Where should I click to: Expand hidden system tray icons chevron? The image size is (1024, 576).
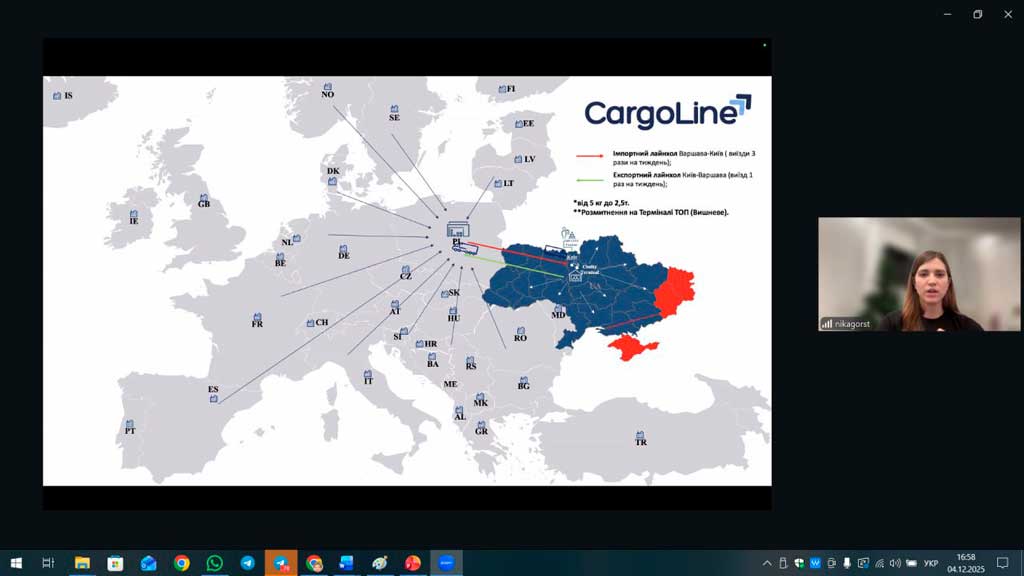767,563
